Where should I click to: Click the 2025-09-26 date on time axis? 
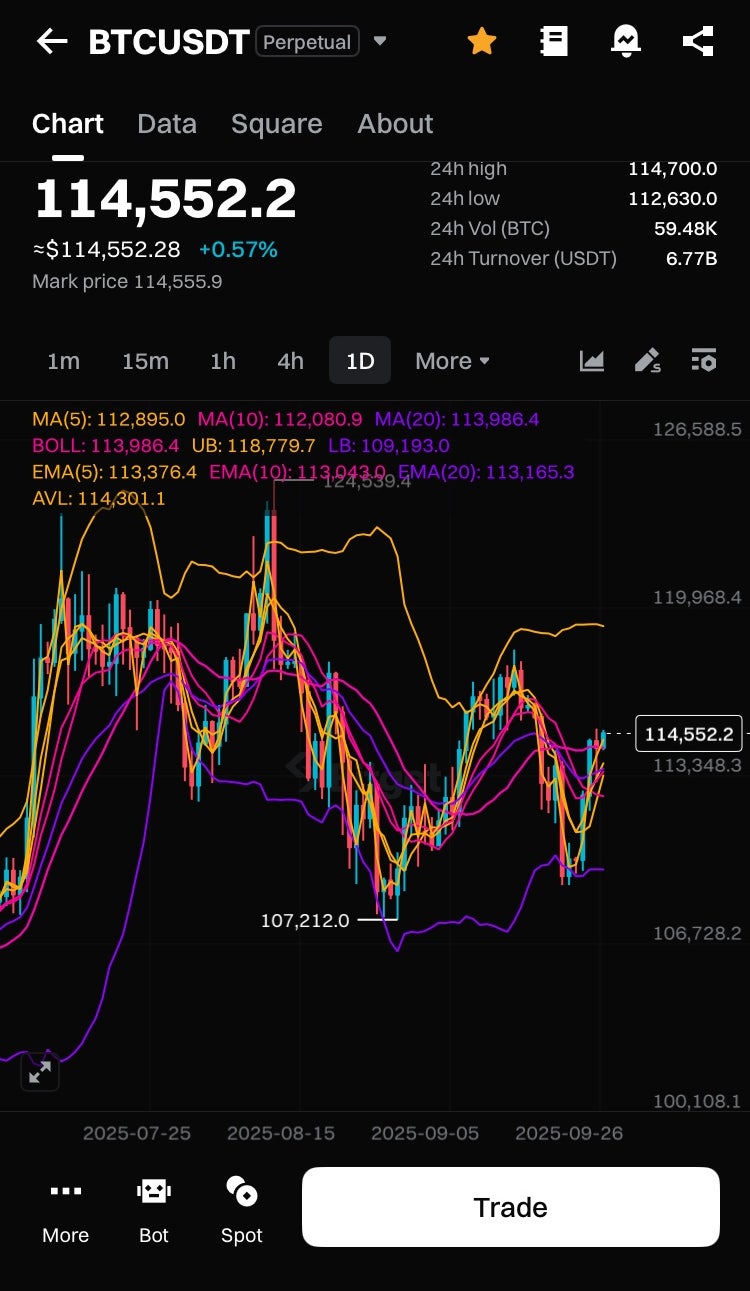[569, 1134]
